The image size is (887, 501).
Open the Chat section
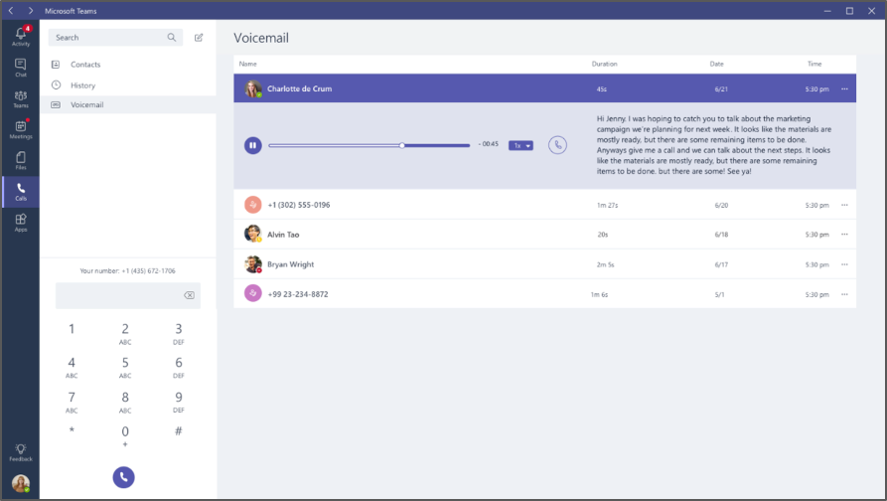pos(21,67)
